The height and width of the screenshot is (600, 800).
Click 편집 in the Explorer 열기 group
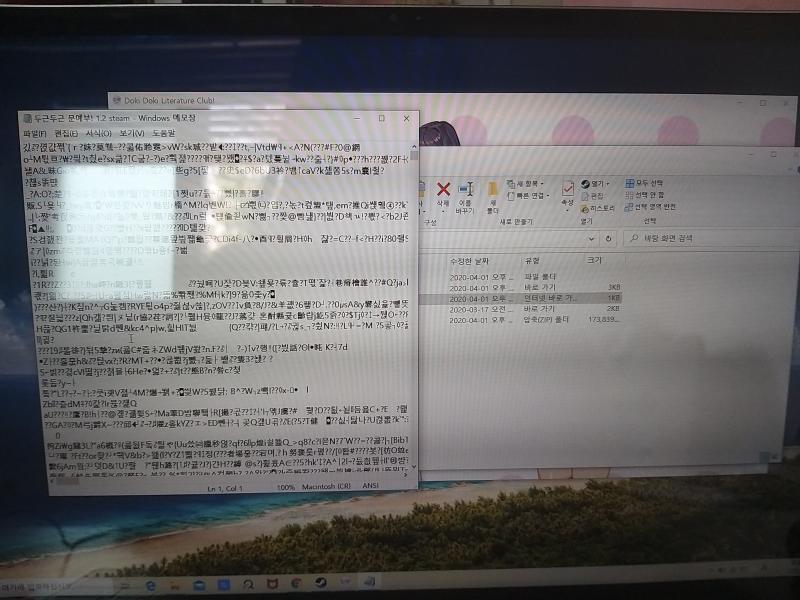[x=592, y=196]
